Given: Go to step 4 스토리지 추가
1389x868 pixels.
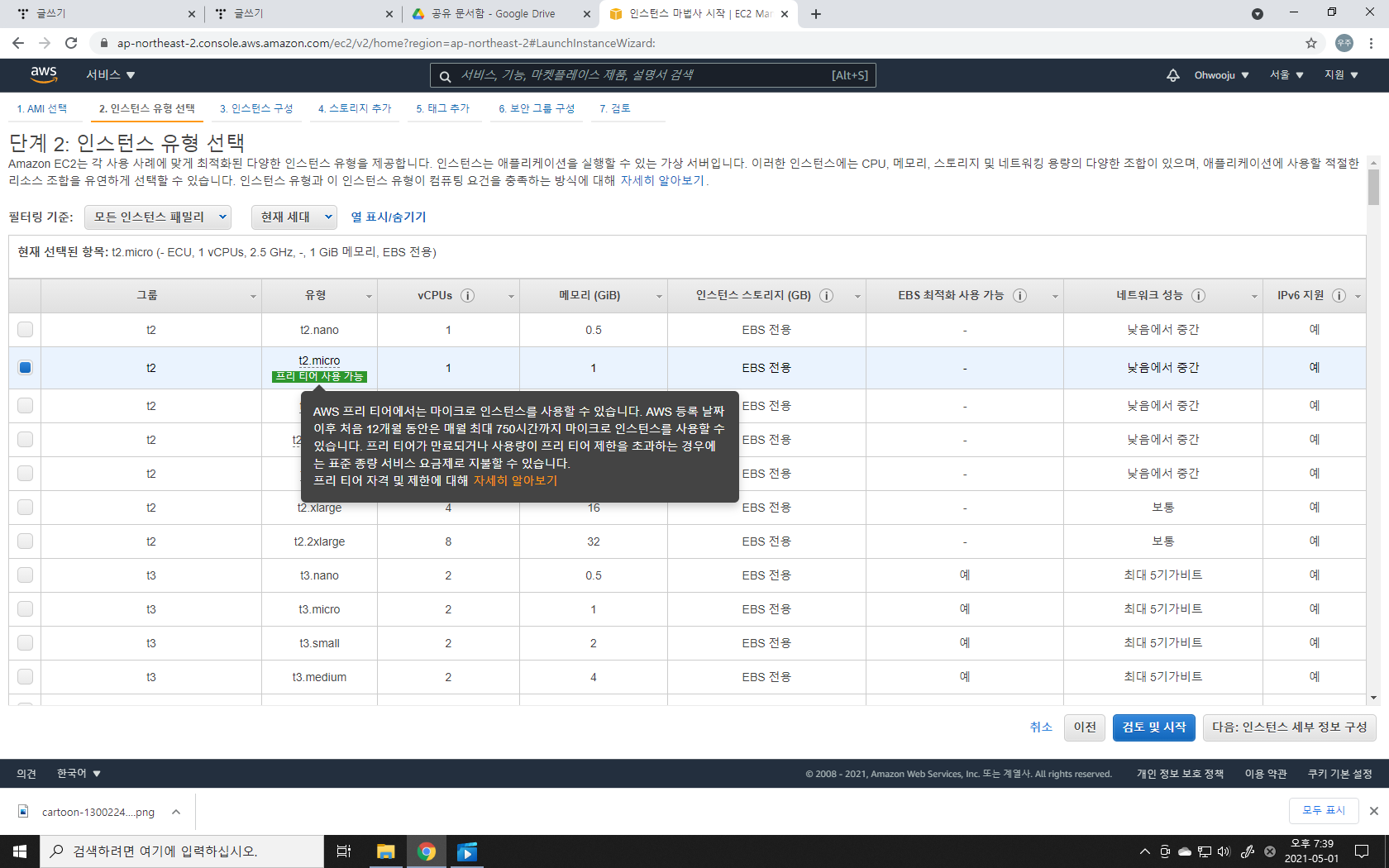Looking at the screenshot, I should [355, 108].
